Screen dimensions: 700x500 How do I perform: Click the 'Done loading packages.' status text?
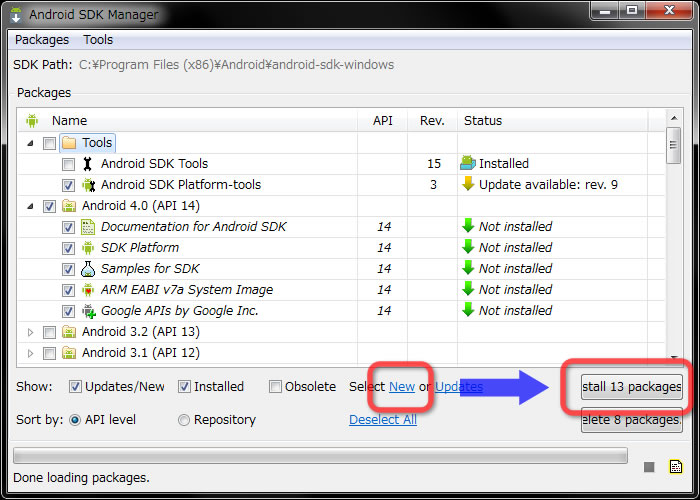tap(81, 478)
